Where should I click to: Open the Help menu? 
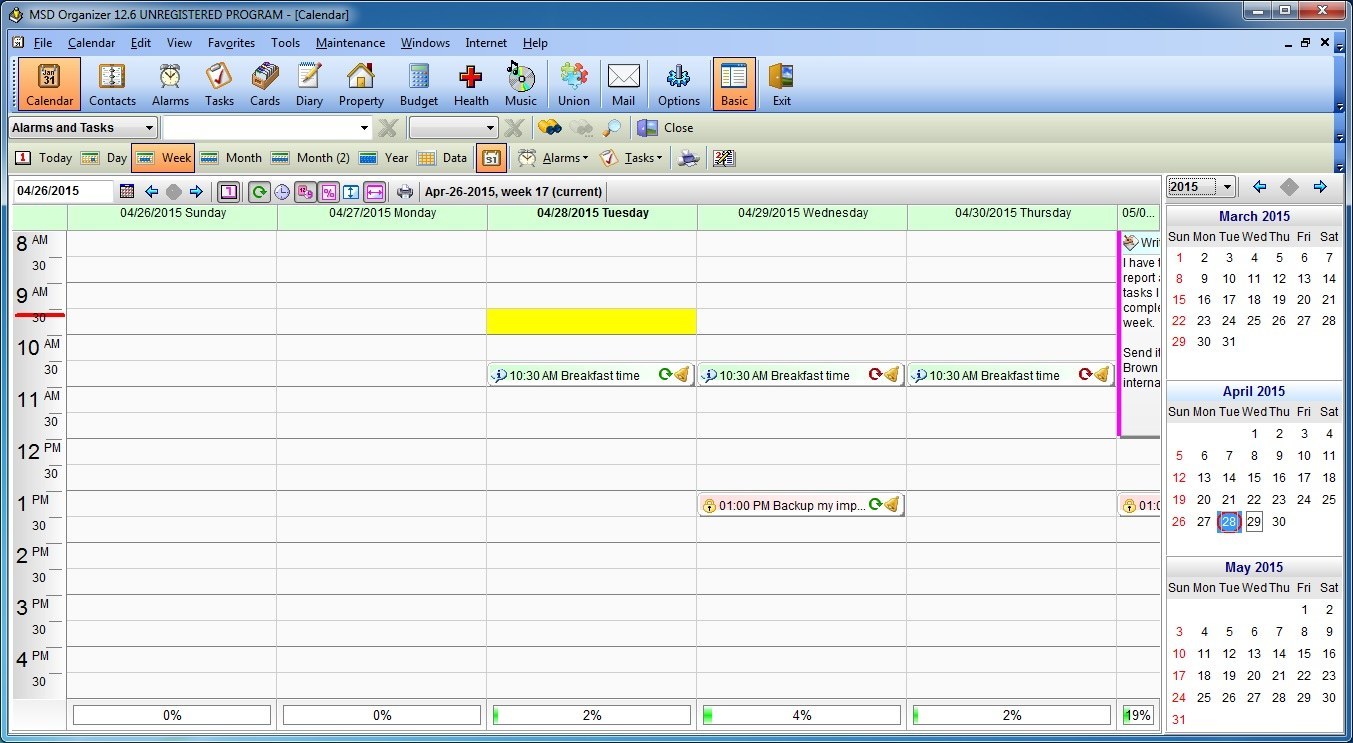535,43
